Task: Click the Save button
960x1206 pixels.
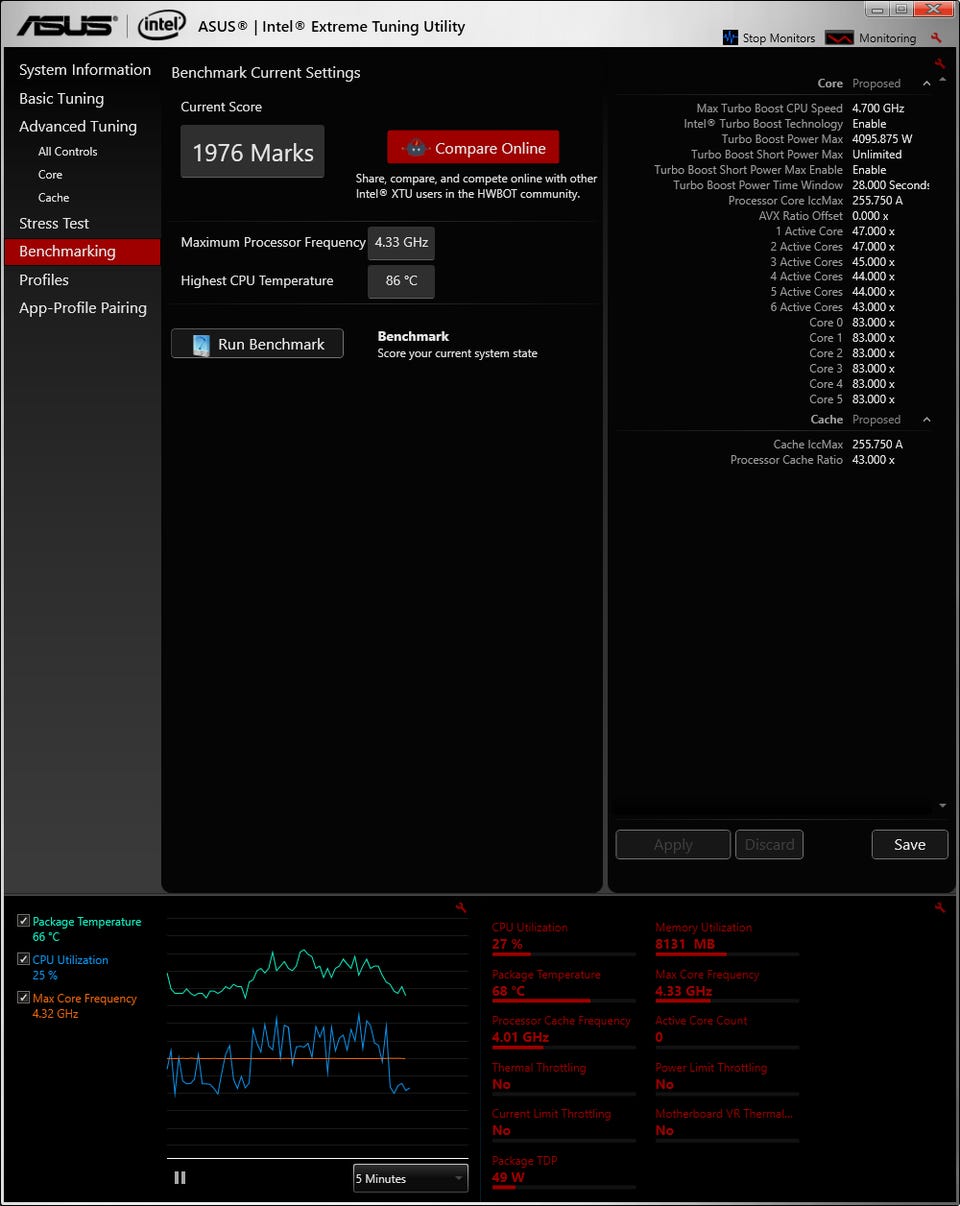Action: tap(909, 845)
